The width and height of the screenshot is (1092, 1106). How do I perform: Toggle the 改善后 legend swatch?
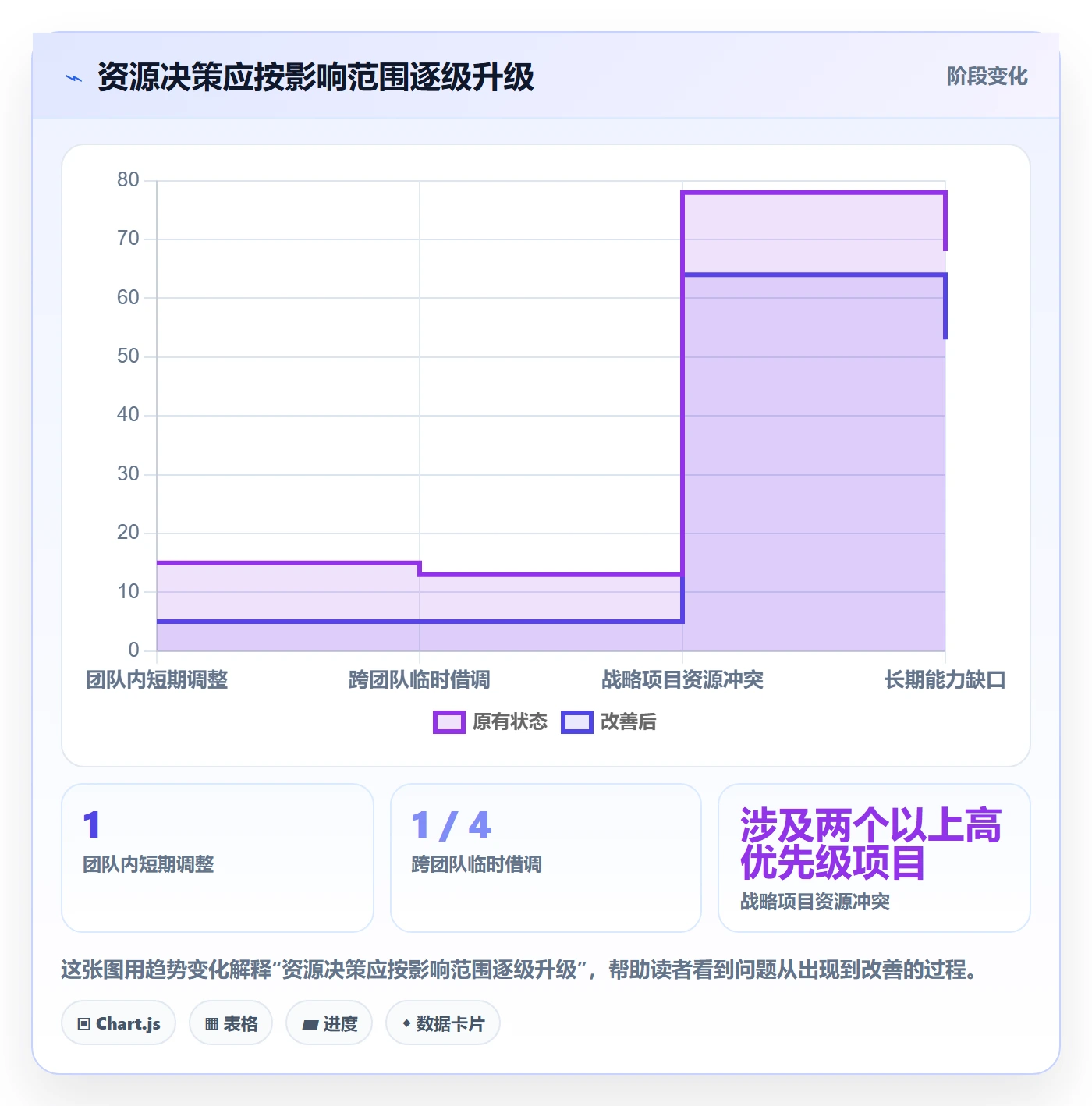pos(576,722)
